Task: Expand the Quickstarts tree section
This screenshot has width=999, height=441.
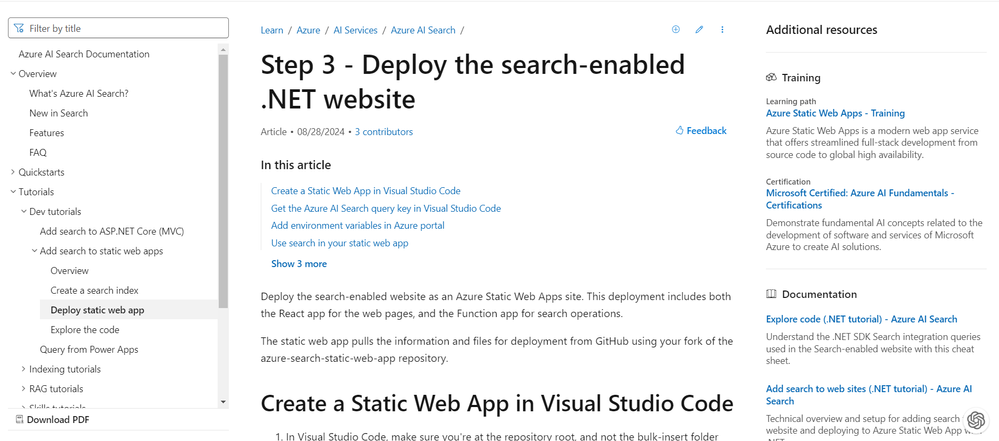Action: [x=13, y=172]
